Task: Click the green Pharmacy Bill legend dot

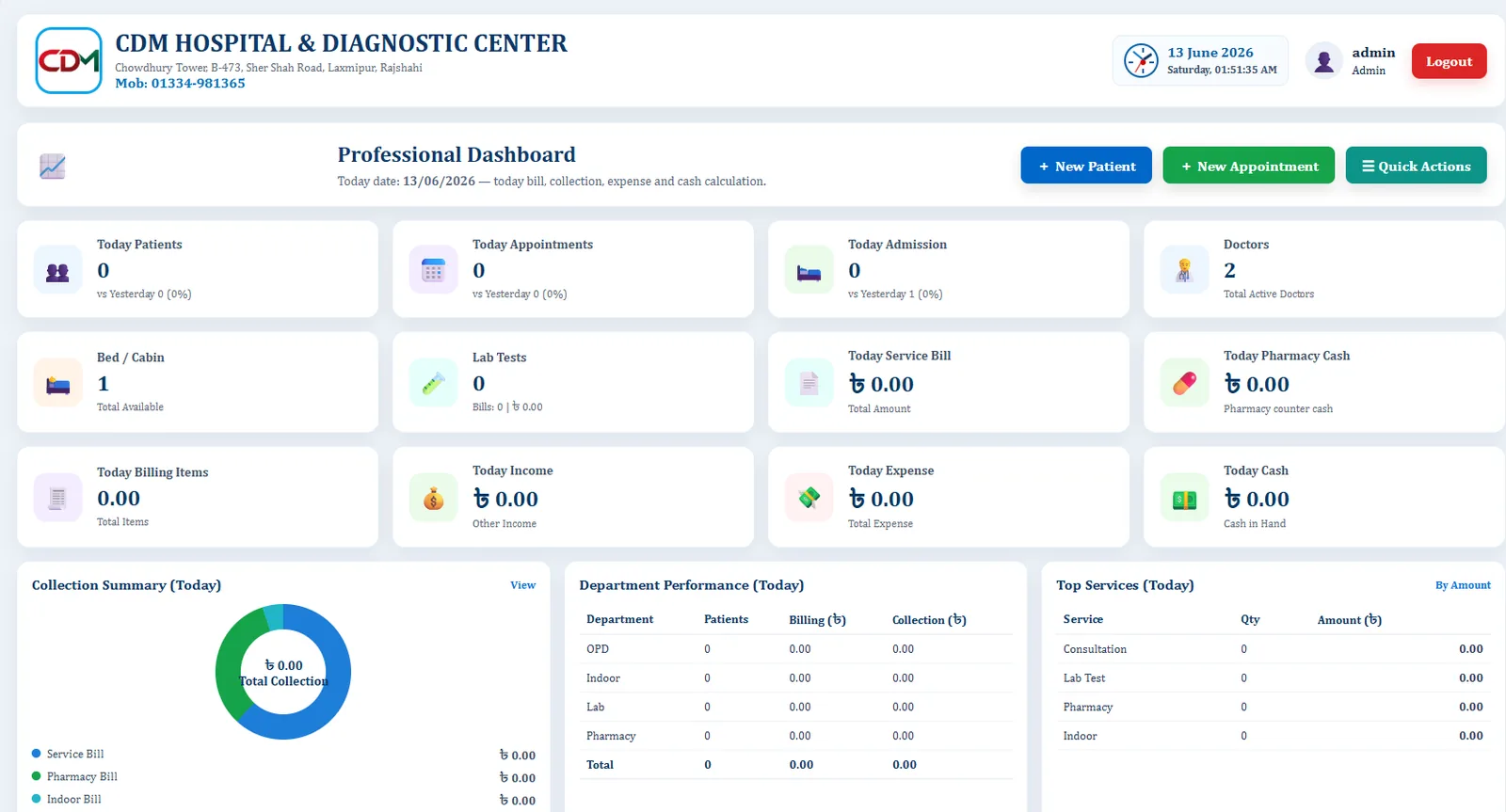Action: [x=37, y=776]
